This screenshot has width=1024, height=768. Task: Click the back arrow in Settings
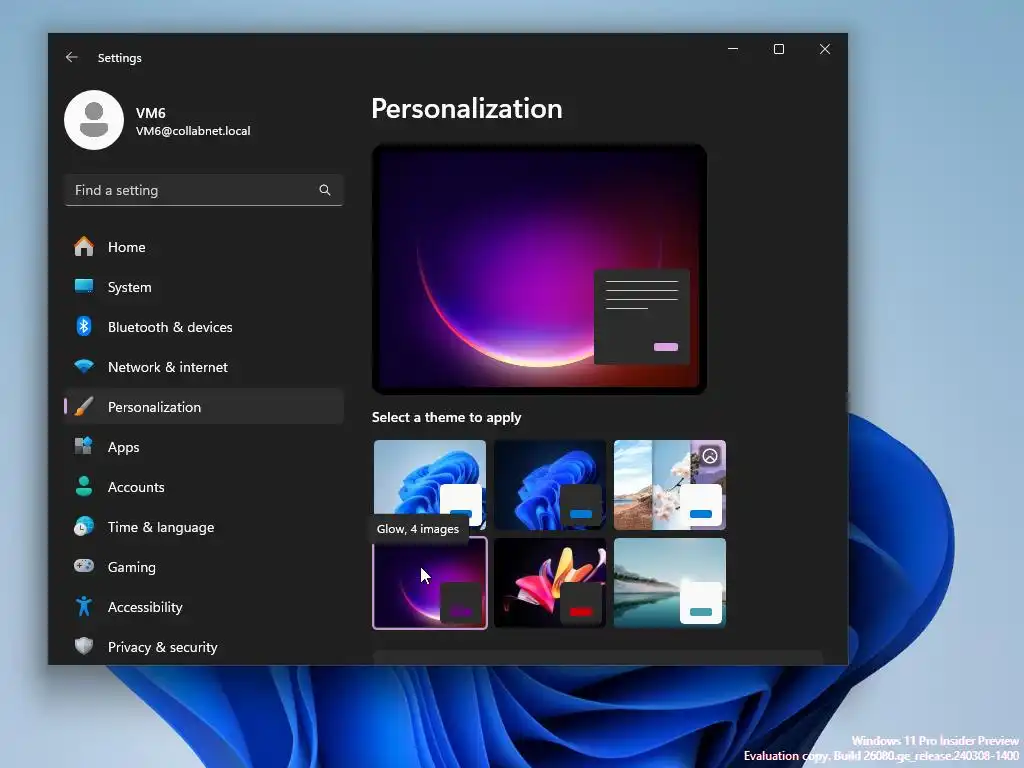coord(72,57)
